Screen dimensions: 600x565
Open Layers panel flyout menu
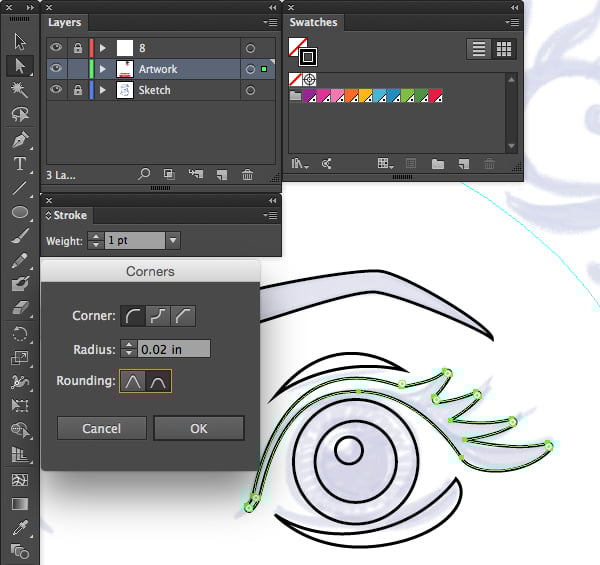tap(271, 23)
